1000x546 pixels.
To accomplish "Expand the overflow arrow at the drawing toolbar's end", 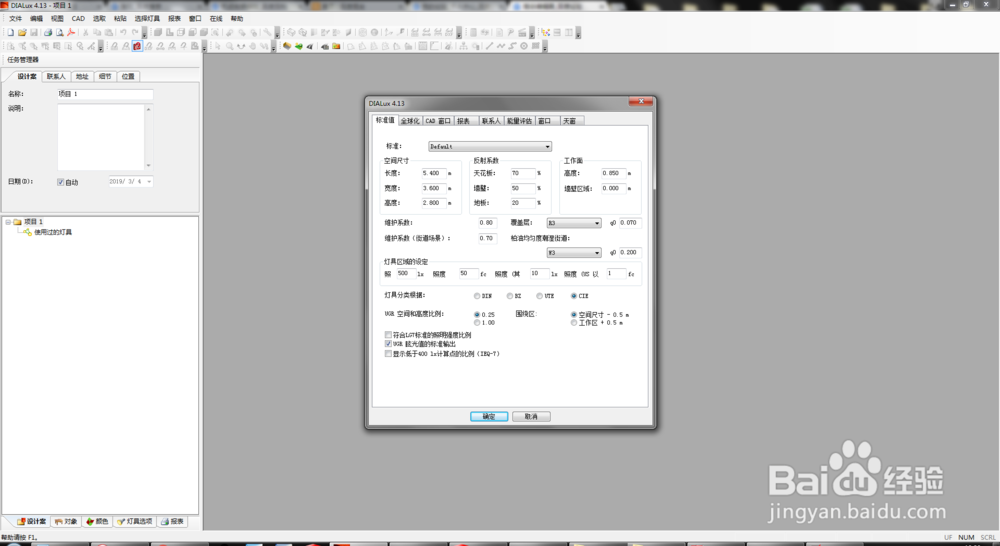I will tap(545, 46).
